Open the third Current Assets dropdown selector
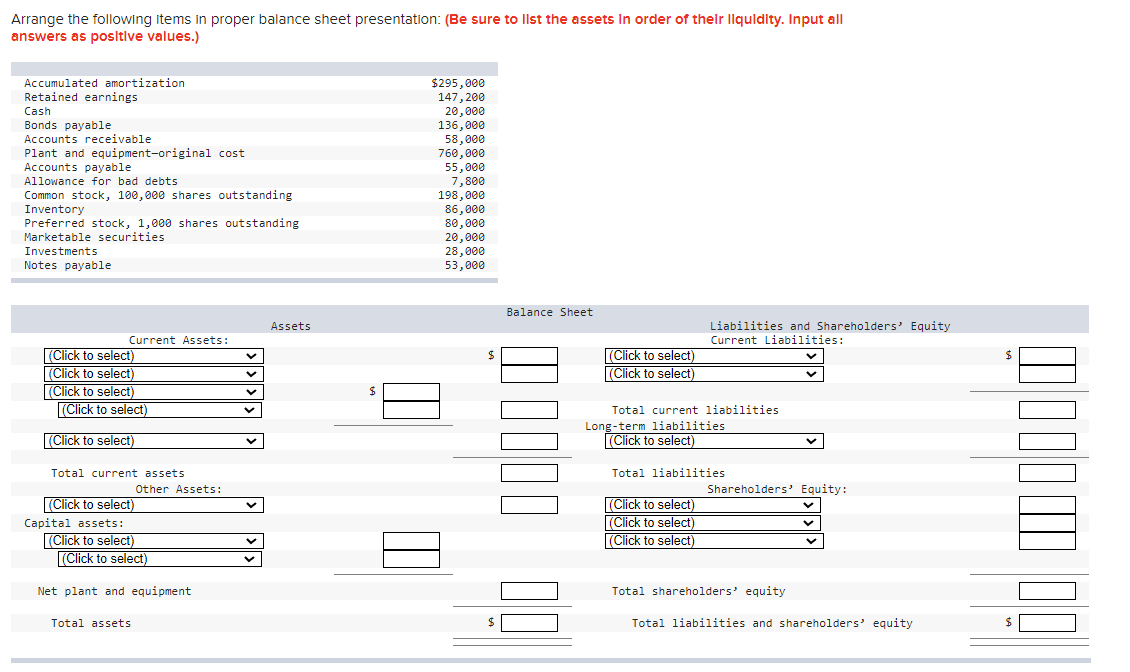This screenshot has height=672, width=1130. (153, 391)
